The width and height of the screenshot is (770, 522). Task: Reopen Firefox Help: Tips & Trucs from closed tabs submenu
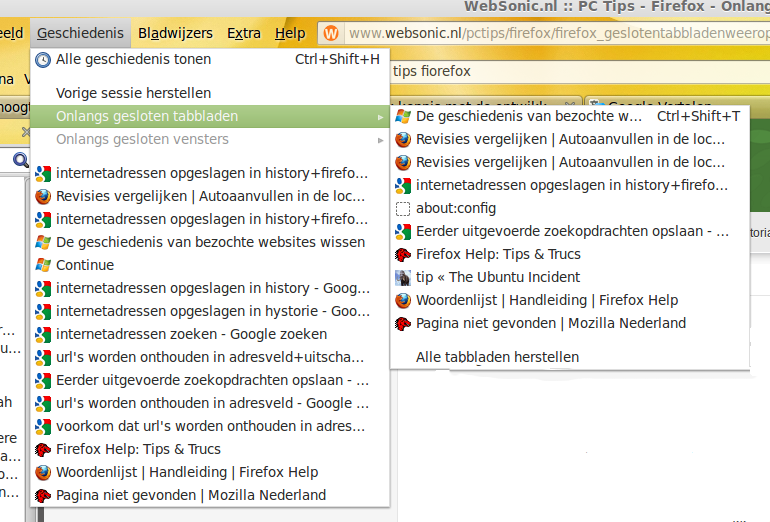570,254
